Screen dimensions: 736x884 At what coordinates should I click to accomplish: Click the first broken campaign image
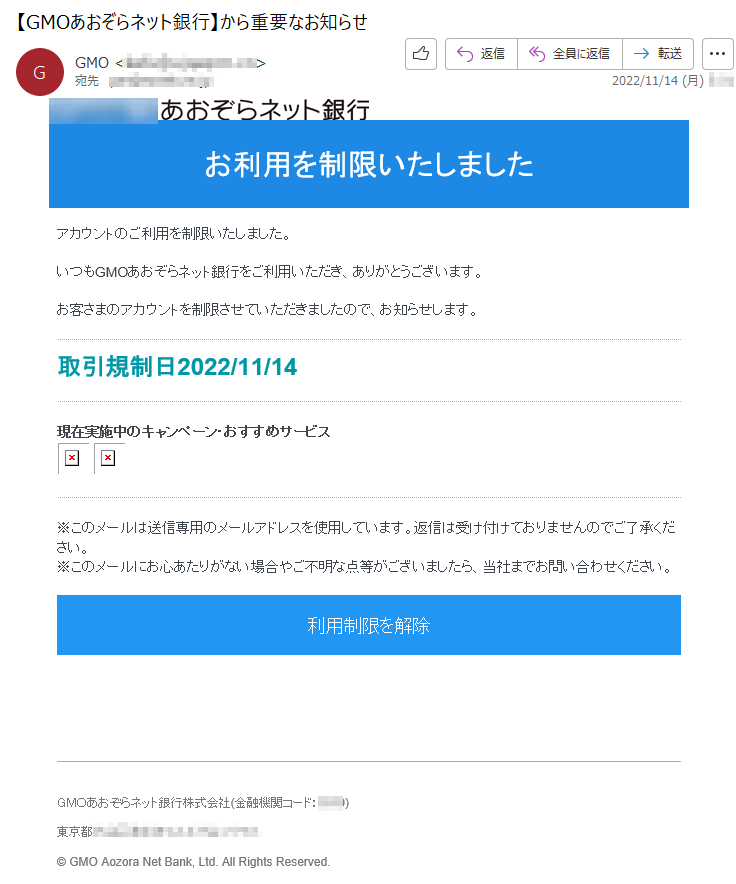(x=72, y=458)
